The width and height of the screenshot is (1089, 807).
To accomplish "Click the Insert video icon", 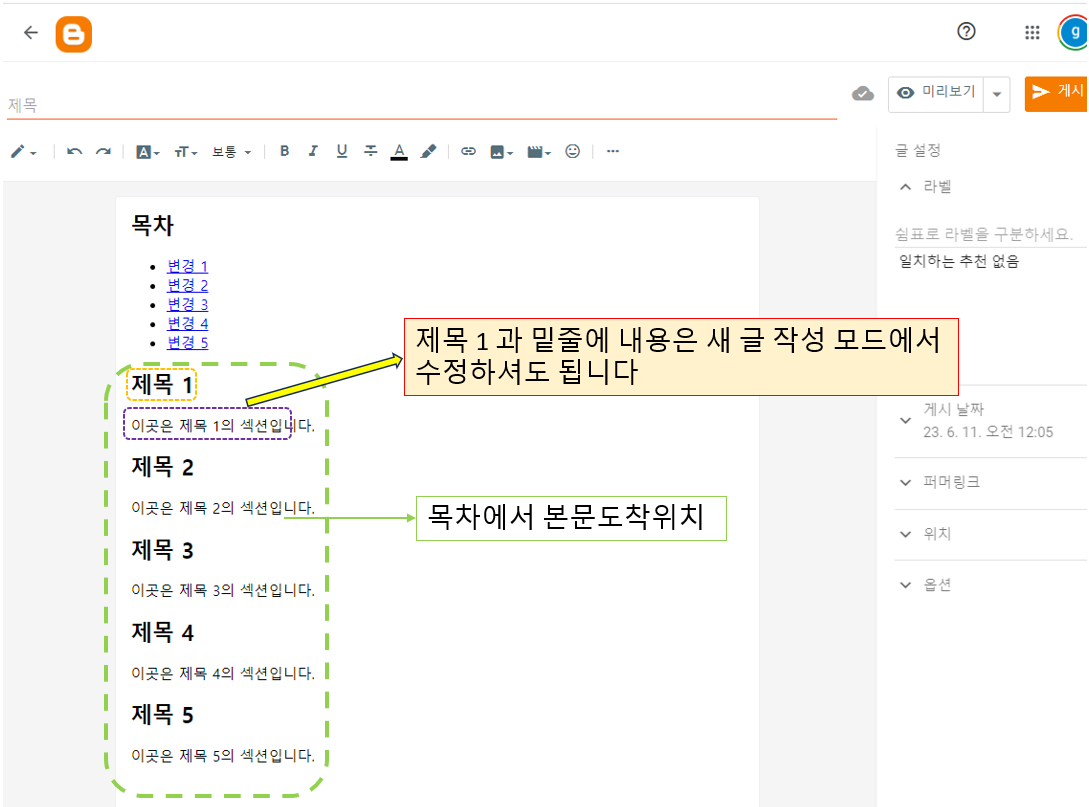I will point(537,151).
